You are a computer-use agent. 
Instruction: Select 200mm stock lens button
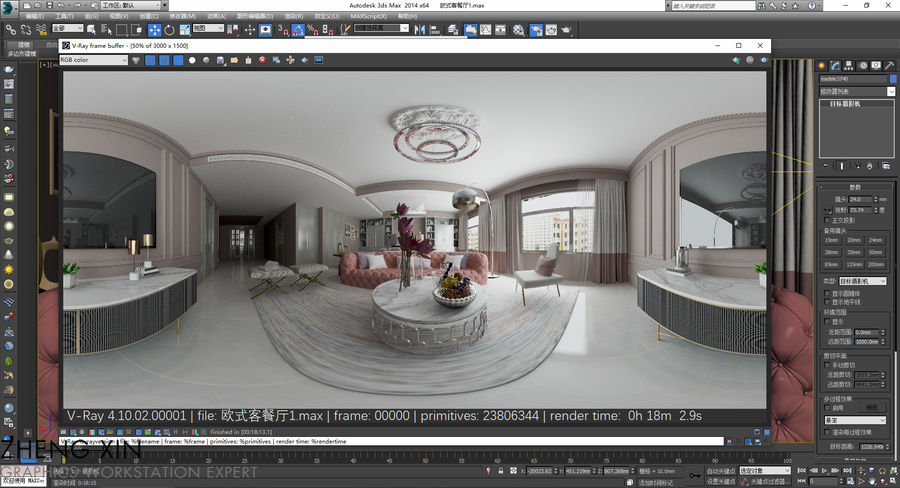point(875,264)
